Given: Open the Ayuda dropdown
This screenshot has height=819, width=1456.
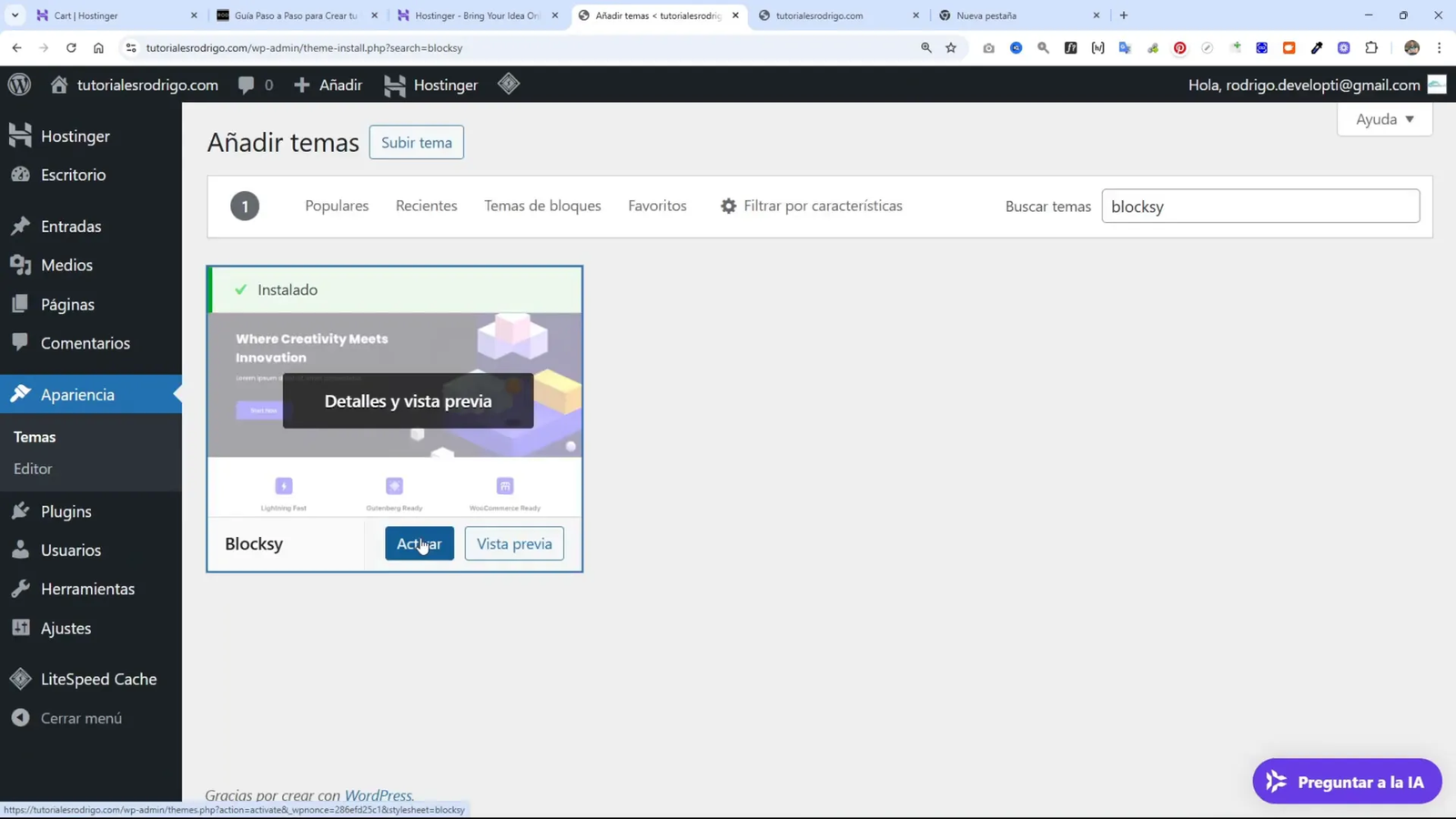Looking at the screenshot, I should (1383, 119).
